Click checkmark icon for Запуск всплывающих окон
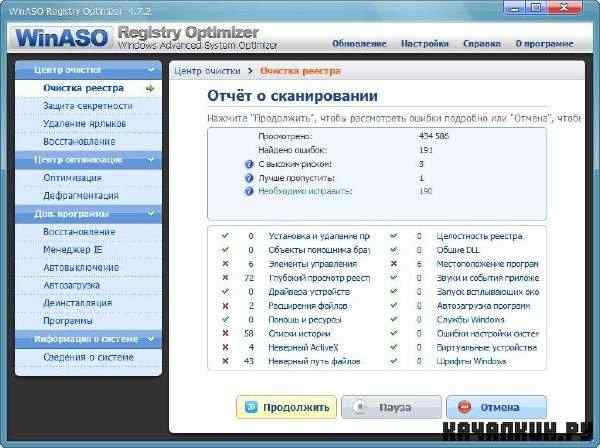 tap(393, 292)
